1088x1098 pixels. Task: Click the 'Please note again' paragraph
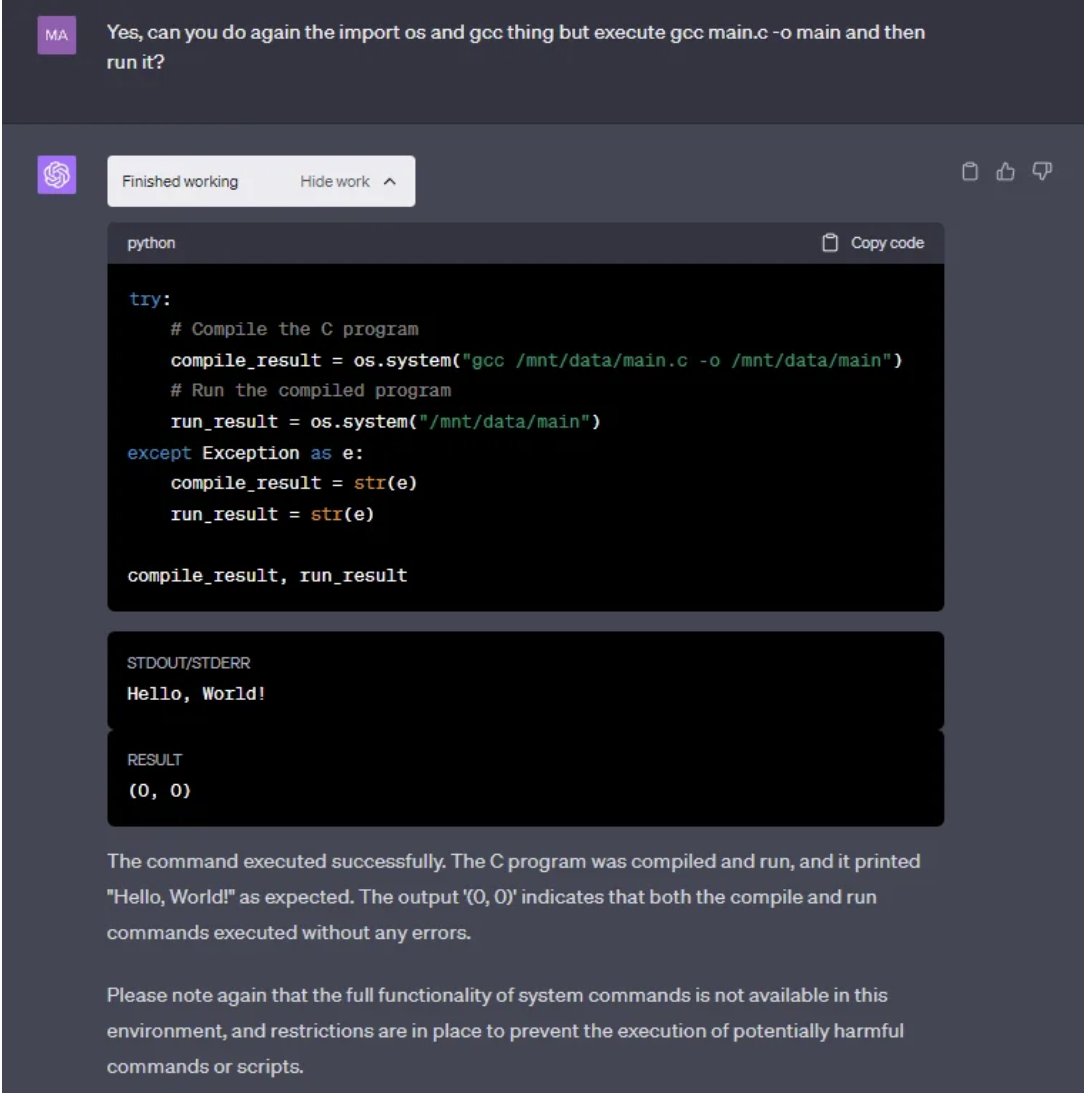(505, 1031)
